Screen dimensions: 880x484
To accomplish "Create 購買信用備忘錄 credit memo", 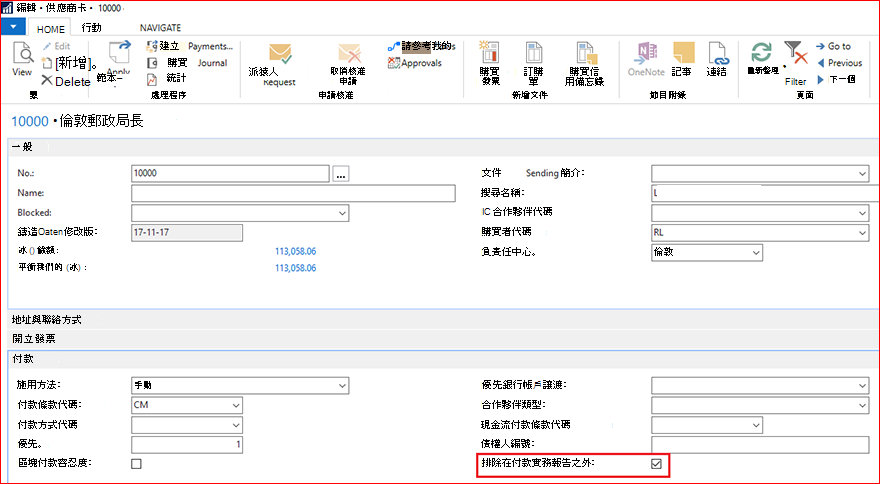I will point(584,63).
